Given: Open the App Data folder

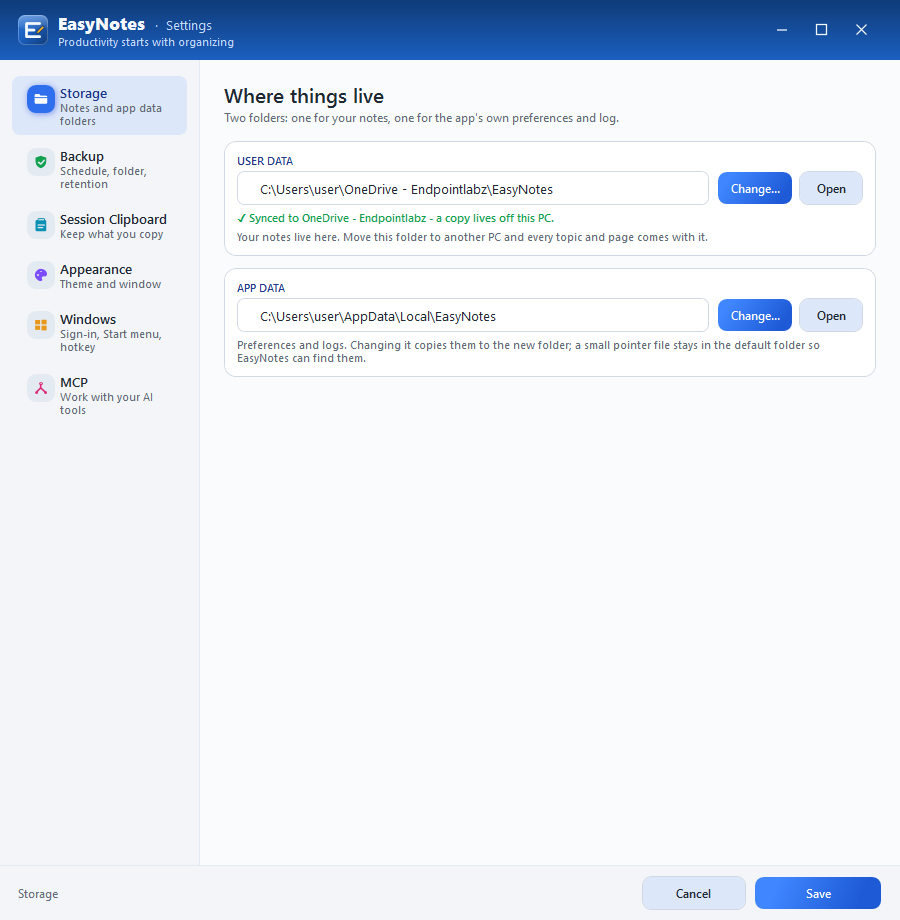Looking at the screenshot, I should click(831, 316).
